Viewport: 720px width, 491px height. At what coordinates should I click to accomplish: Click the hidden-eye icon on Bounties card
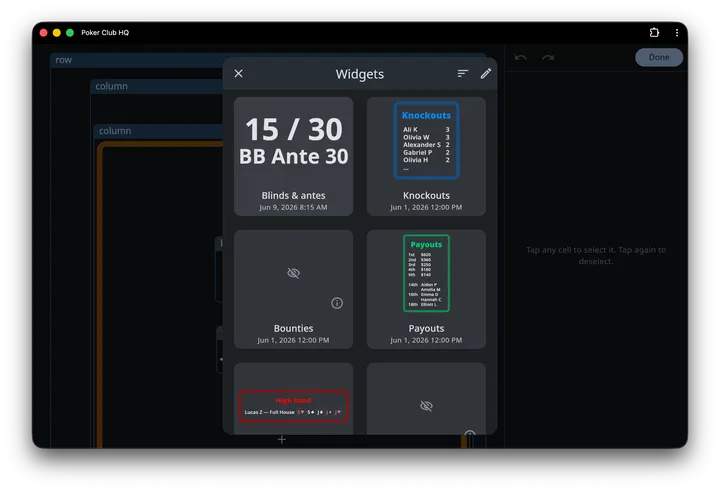[293, 273]
